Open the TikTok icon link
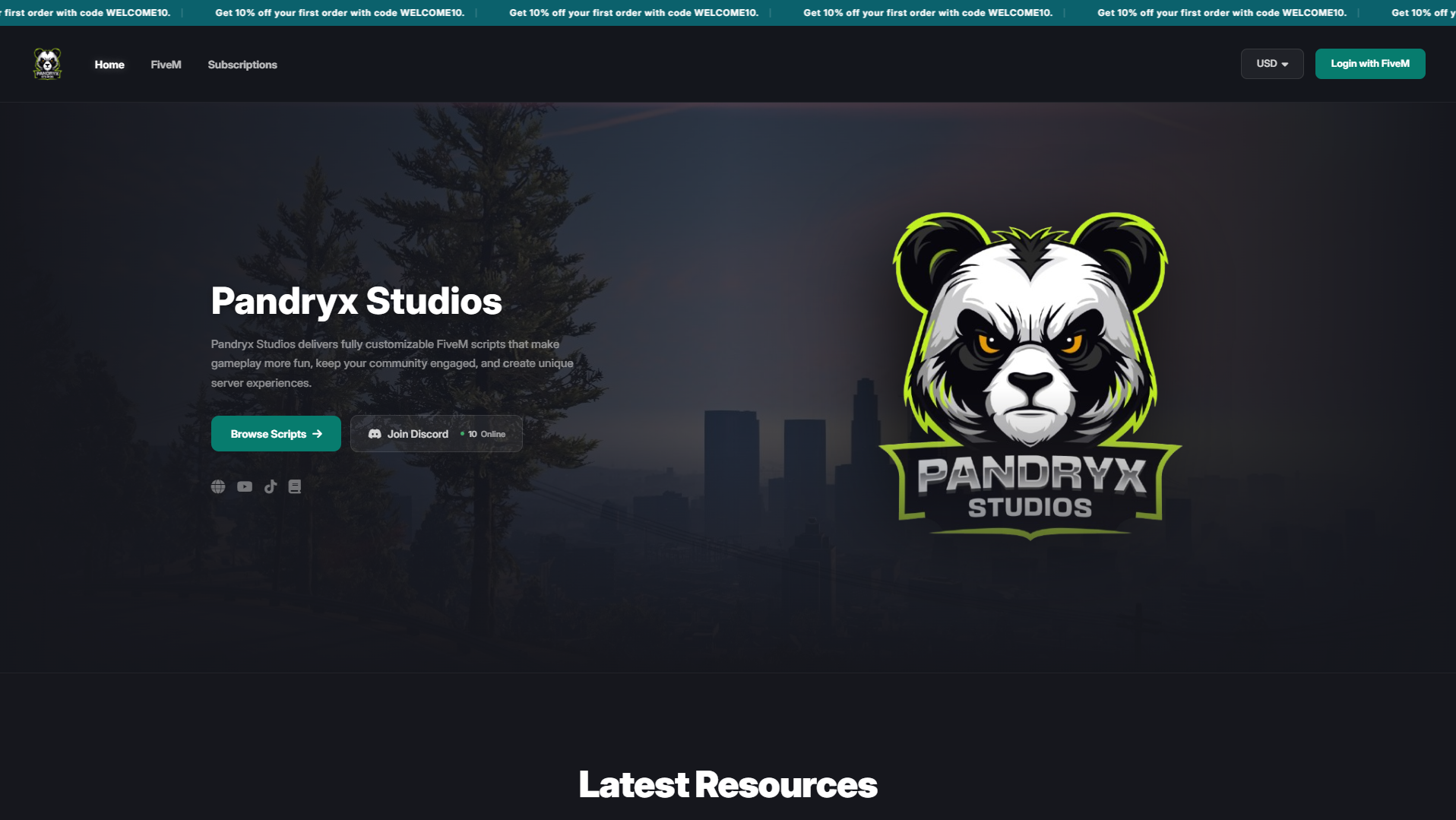This screenshot has width=1456, height=820. [271, 486]
